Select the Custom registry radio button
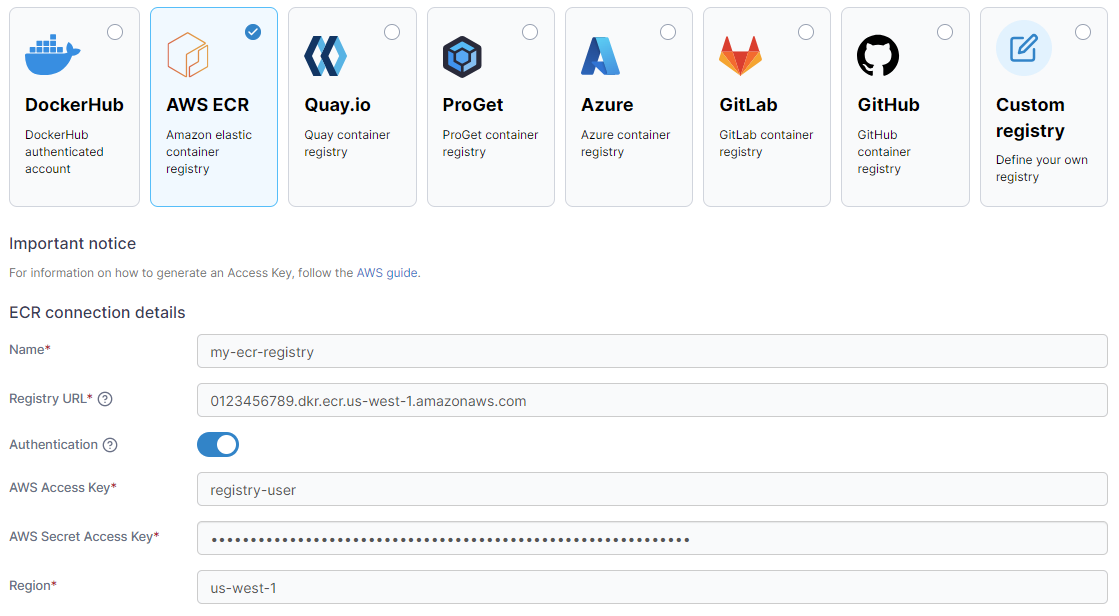 tap(1083, 32)
